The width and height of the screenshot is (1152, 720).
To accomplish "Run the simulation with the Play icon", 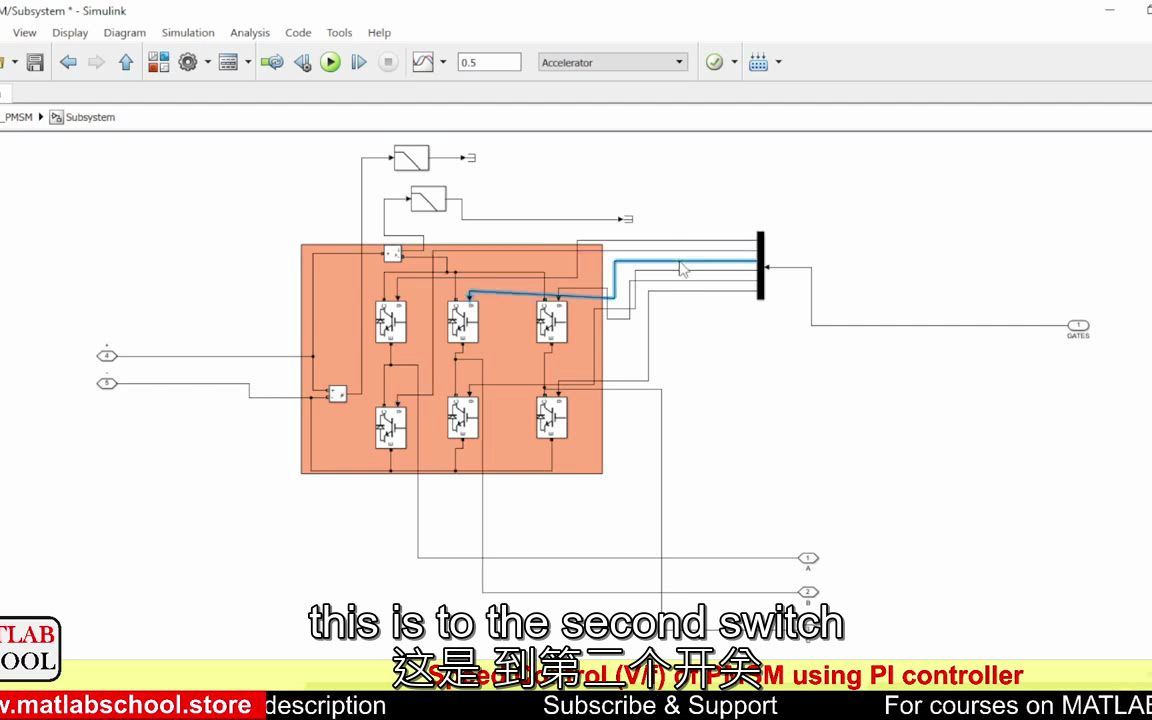I will tap(330, 62).
